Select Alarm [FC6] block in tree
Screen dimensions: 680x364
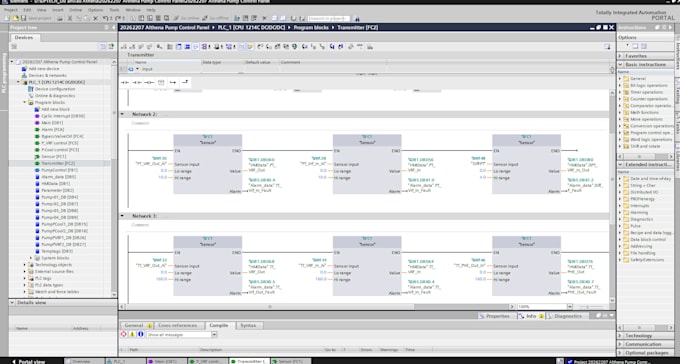click(52, 129)
